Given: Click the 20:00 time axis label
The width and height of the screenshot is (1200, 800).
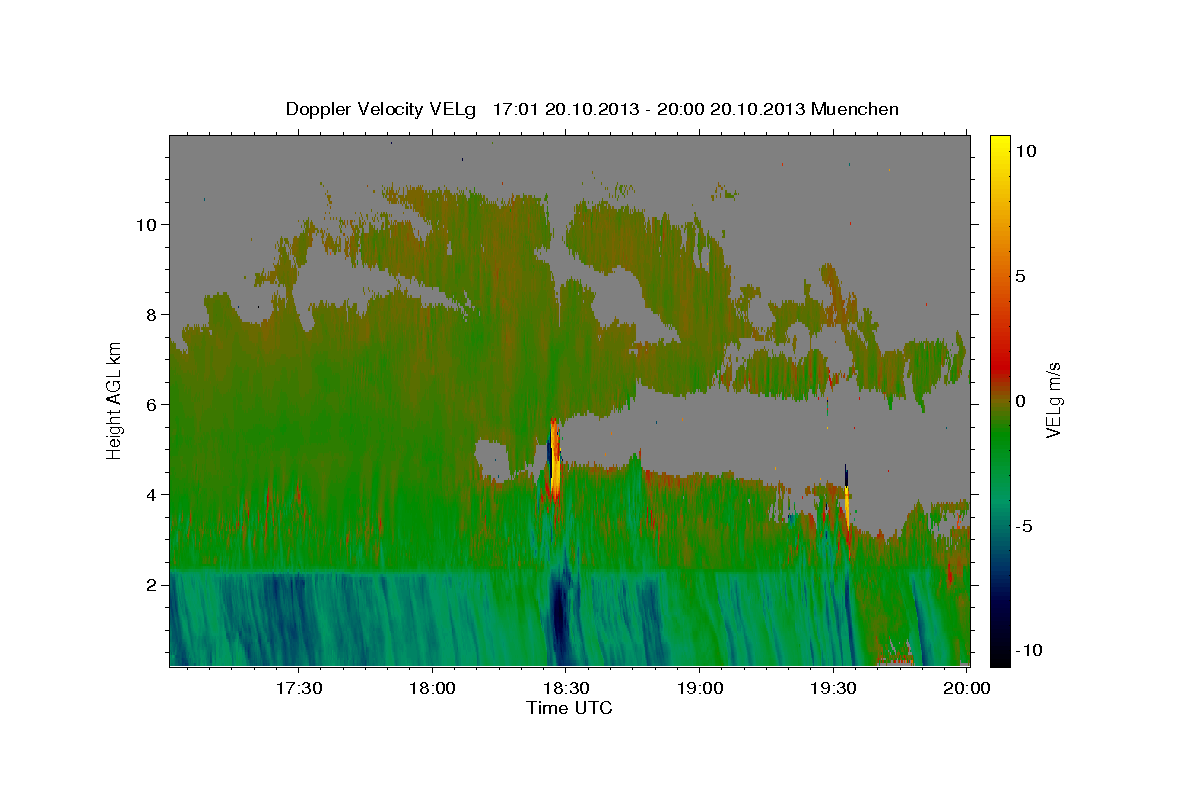Looking at the screenshot, I should (x=968, y=688).
